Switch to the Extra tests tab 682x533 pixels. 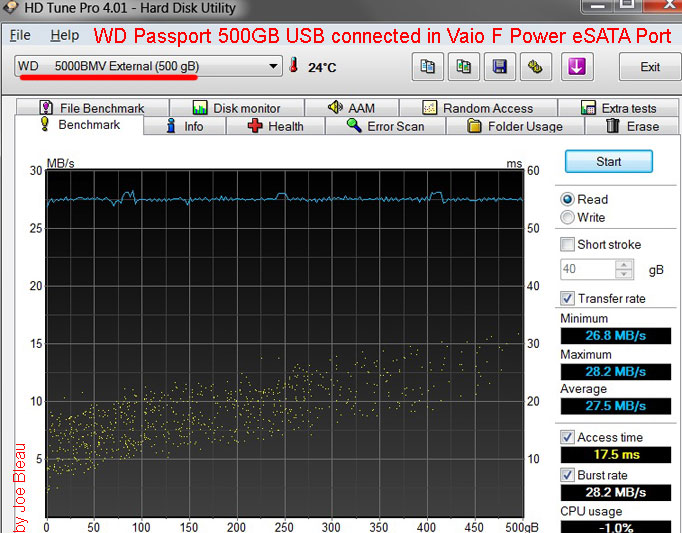(x=618, y=107)
